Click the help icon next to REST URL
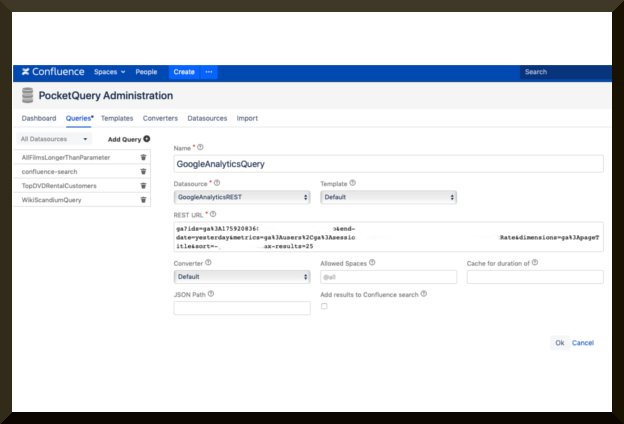This screenshot has width=624, height=424. point(213,214)
